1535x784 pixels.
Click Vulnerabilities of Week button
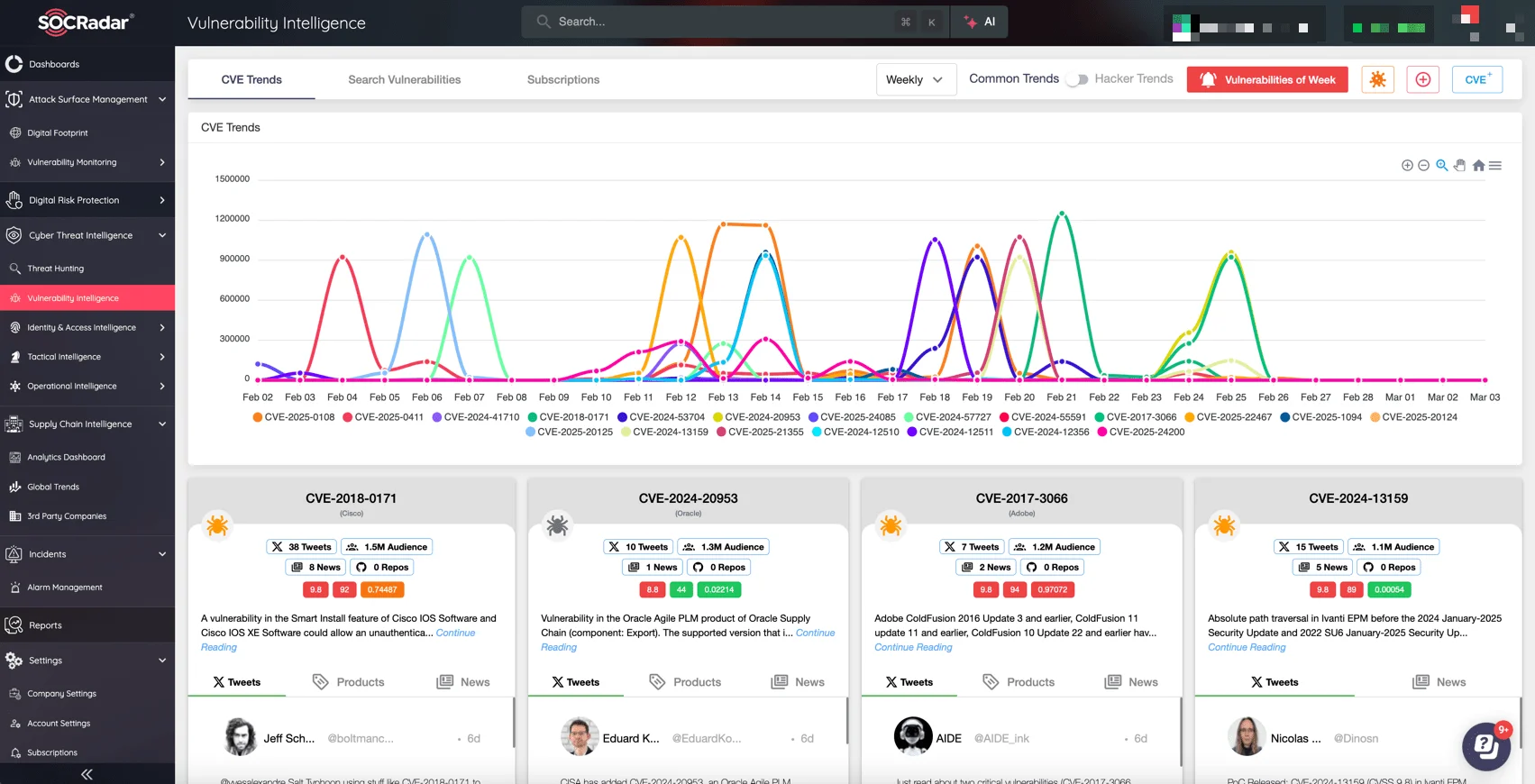1267,79
